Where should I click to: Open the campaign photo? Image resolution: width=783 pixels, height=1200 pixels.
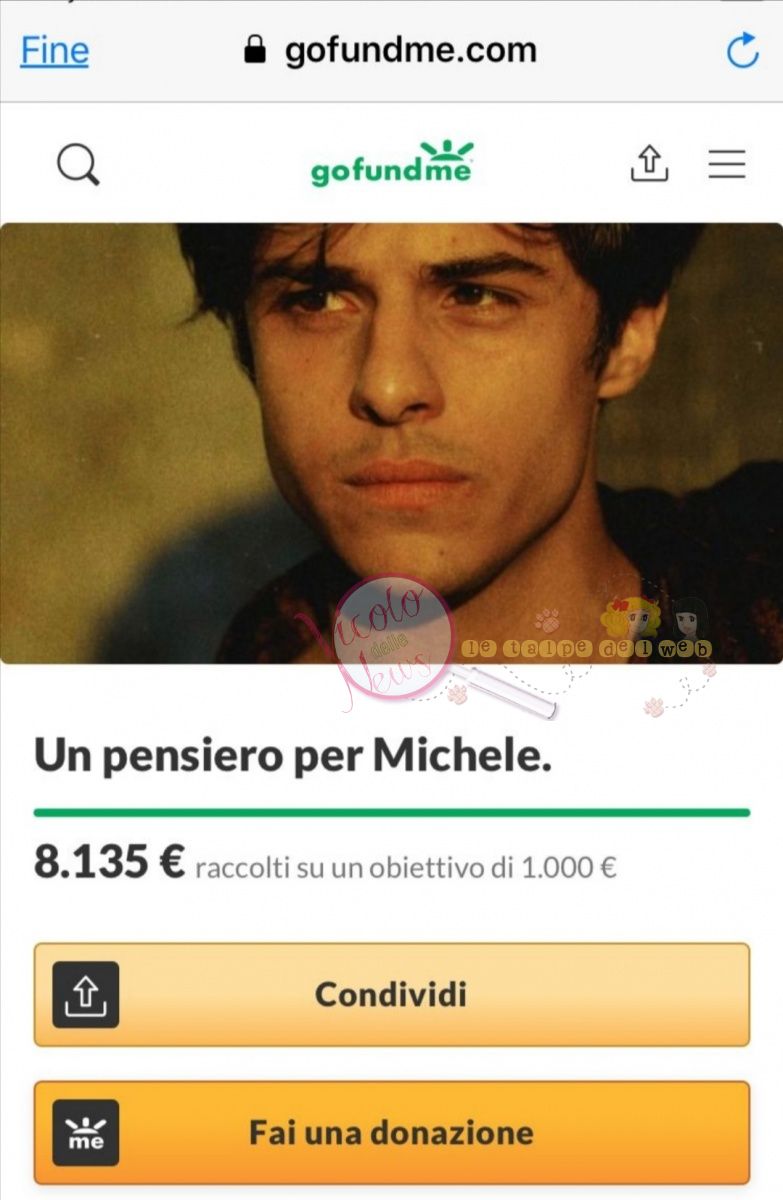point(392,443)
